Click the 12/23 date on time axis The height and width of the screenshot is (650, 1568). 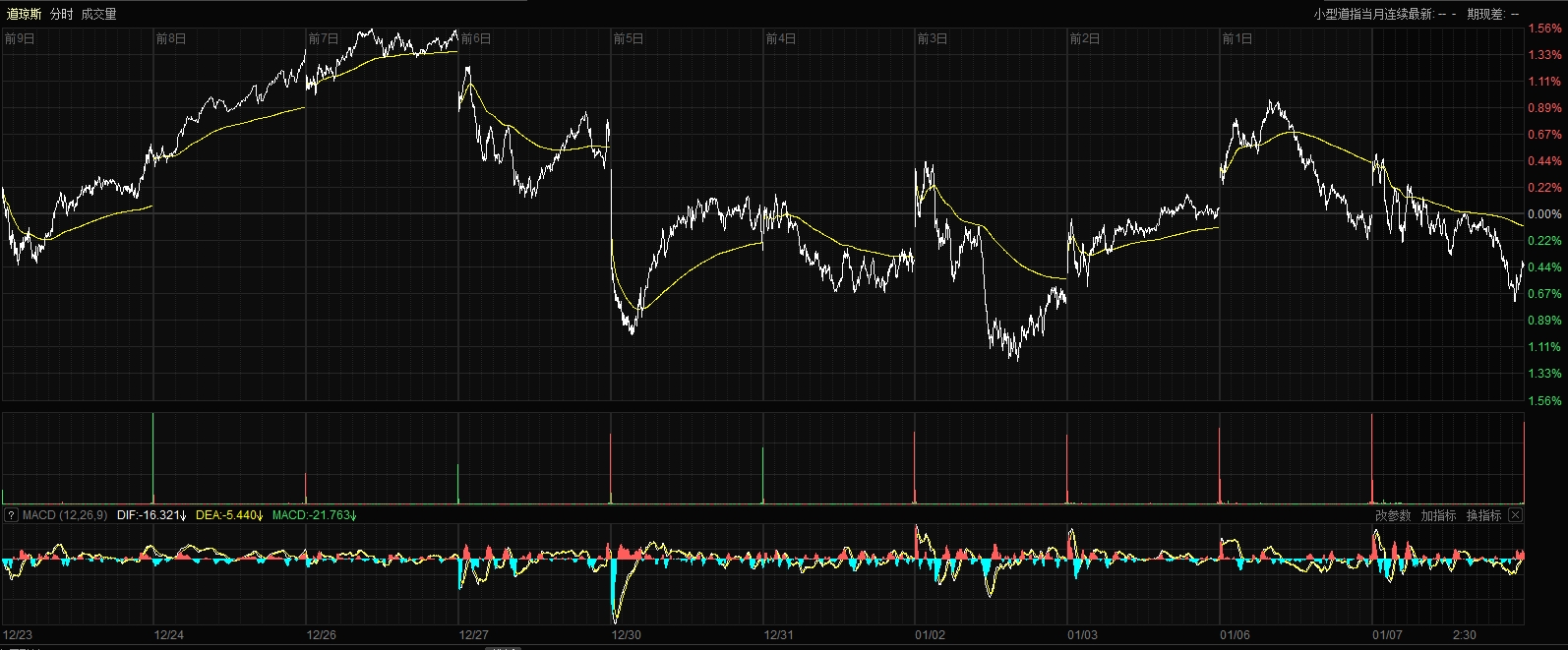tap(18, 635)
